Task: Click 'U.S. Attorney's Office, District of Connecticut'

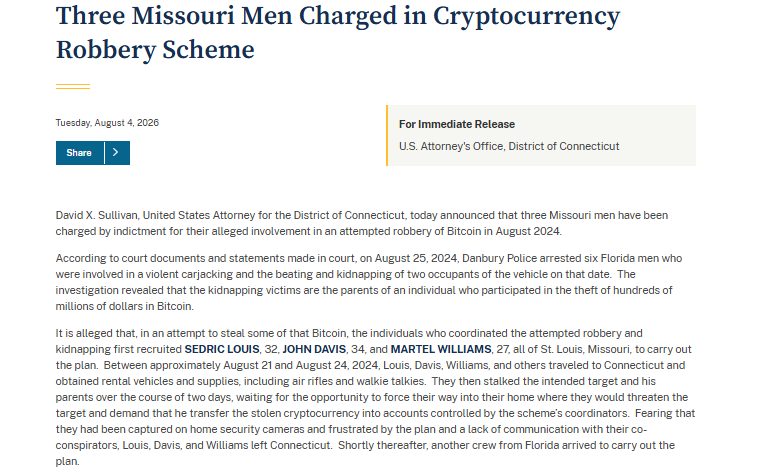Action: (509, 147)
